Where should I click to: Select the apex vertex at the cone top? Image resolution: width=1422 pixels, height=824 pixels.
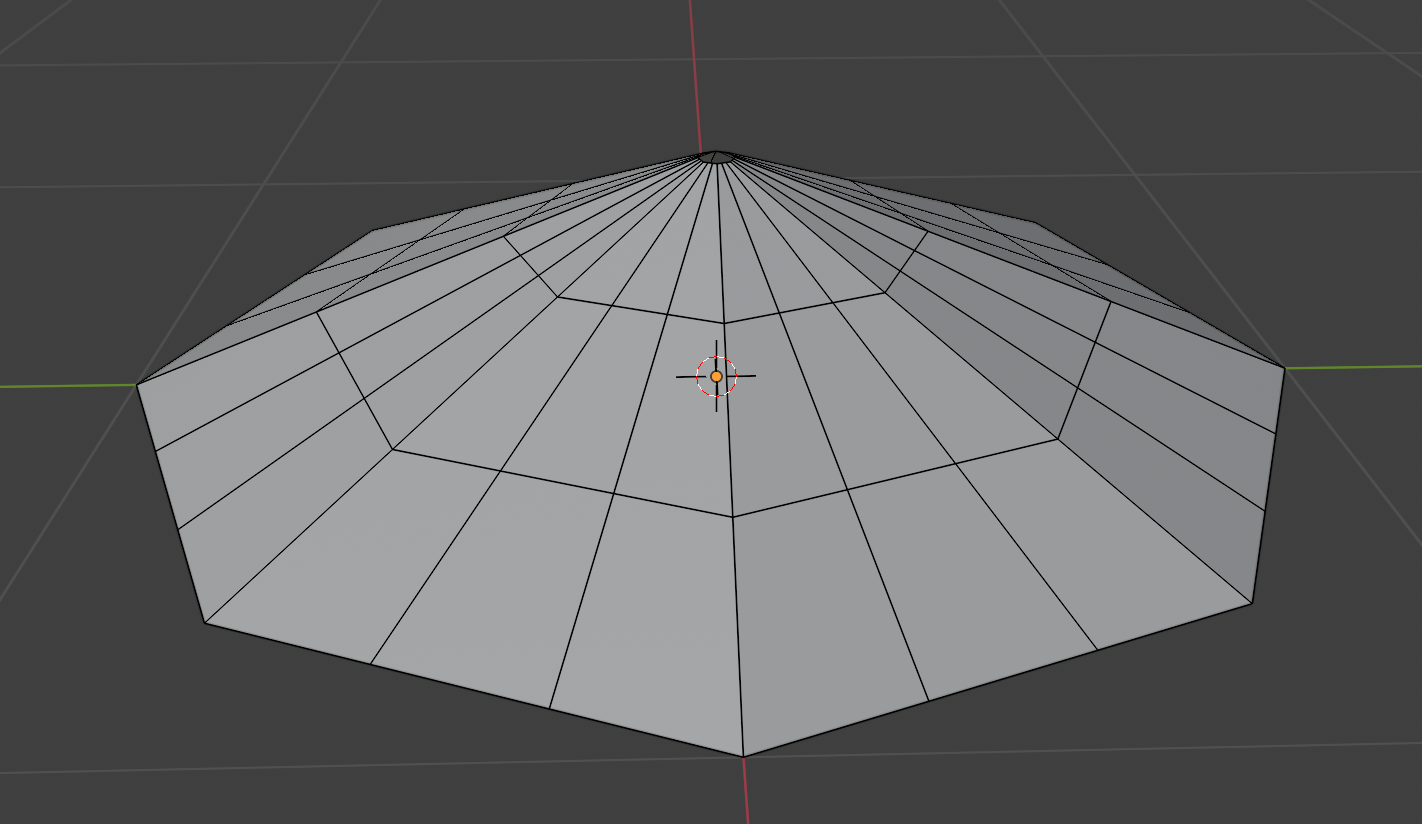pyautogui.click(x=715, y=156)
